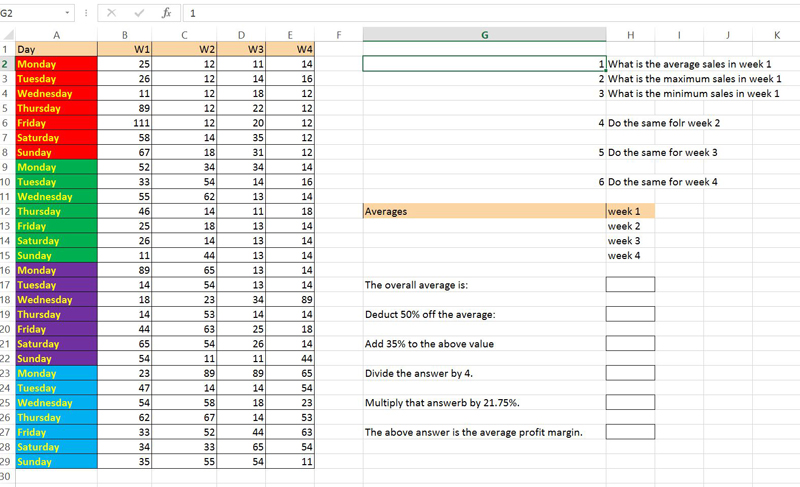Click answer box beside 'Add 35% to the above value'
Image resolution: width=800 pixels, height=487 pixels.
[631, 344]
